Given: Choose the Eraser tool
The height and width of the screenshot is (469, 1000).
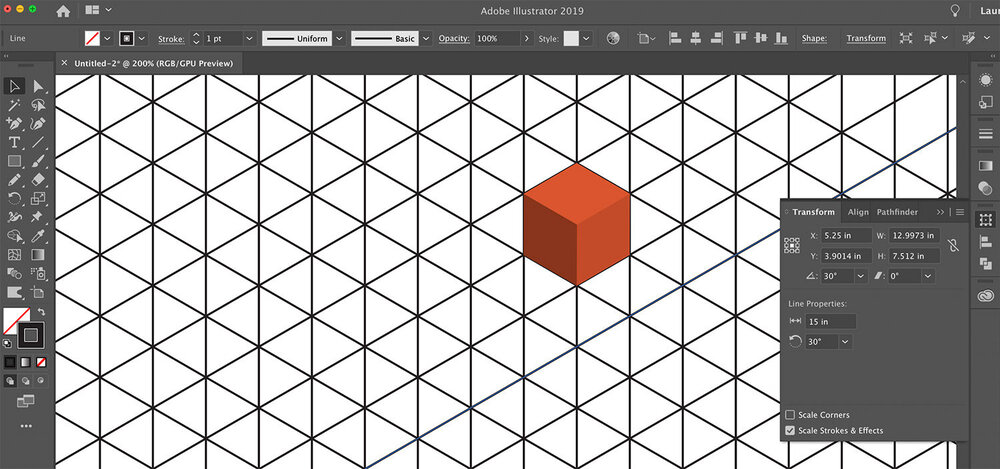Looking at the screenshot, I should pyautogui.click(x=38, y=180).
